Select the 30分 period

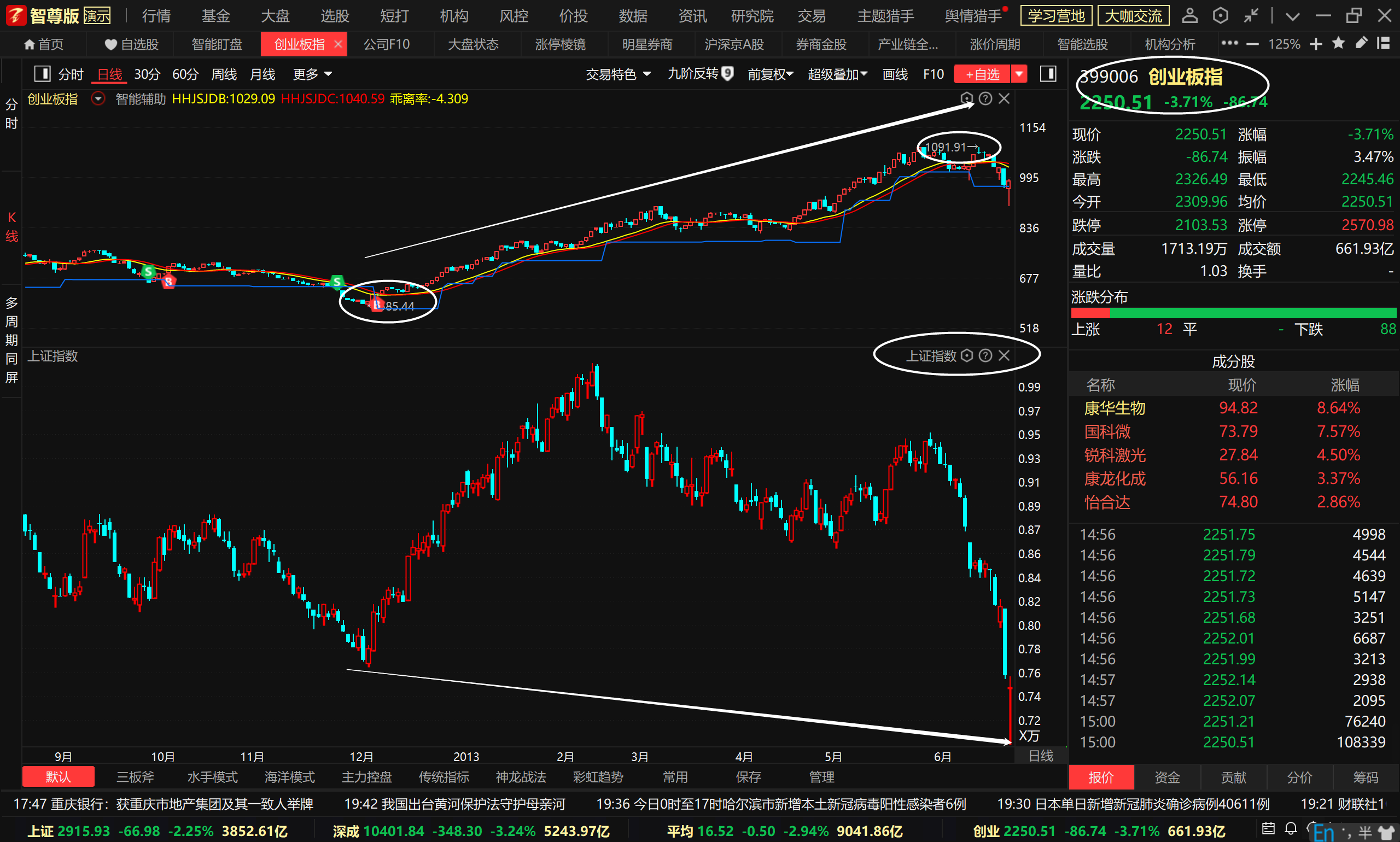[147, 74]
